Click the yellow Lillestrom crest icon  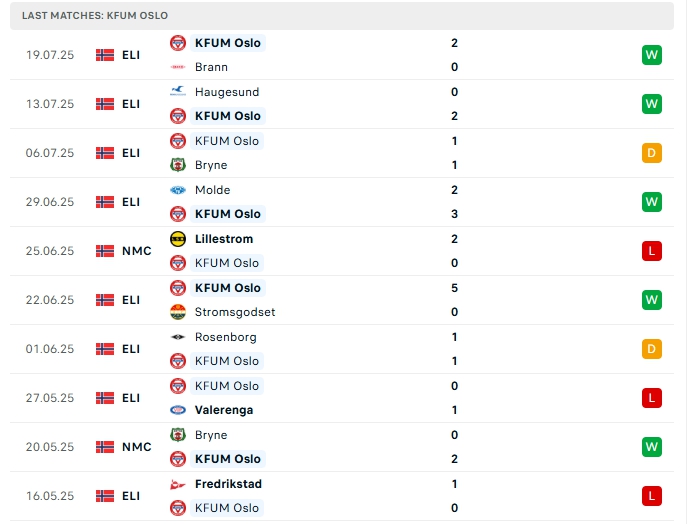click(178, 239)
